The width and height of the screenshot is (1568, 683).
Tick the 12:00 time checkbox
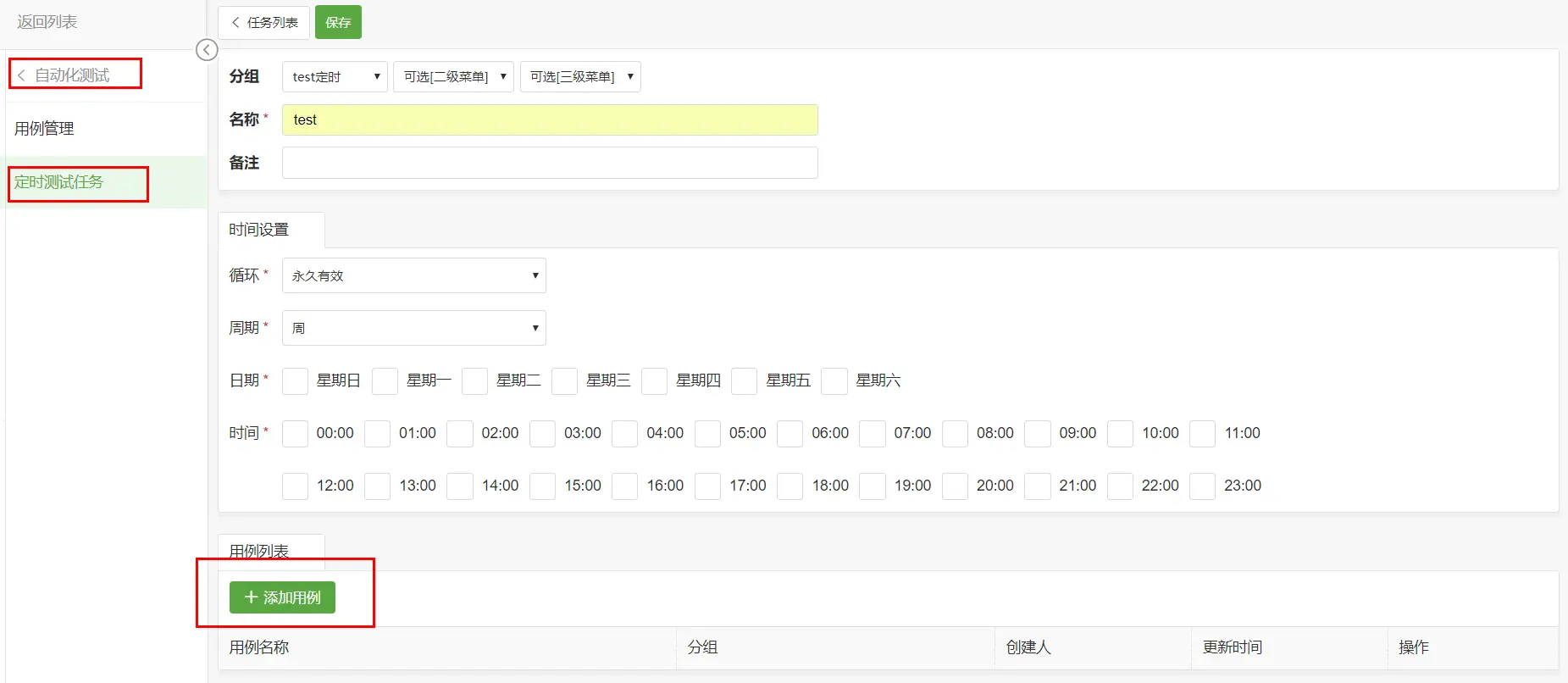[295, 486]
